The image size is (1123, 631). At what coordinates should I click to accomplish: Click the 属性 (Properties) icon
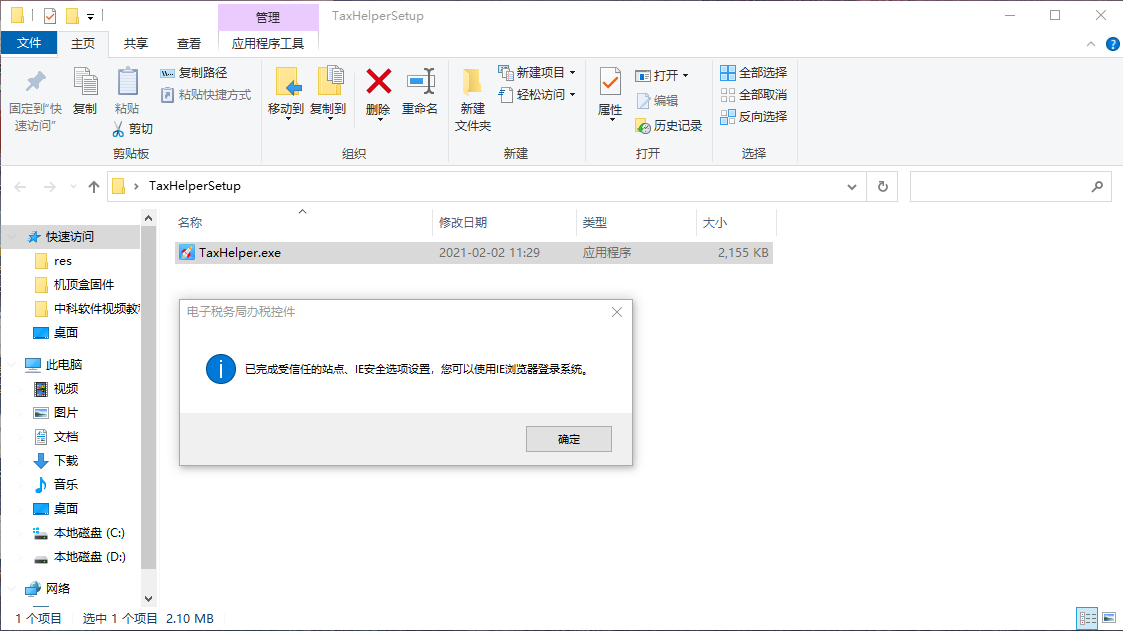coord(610,83)
